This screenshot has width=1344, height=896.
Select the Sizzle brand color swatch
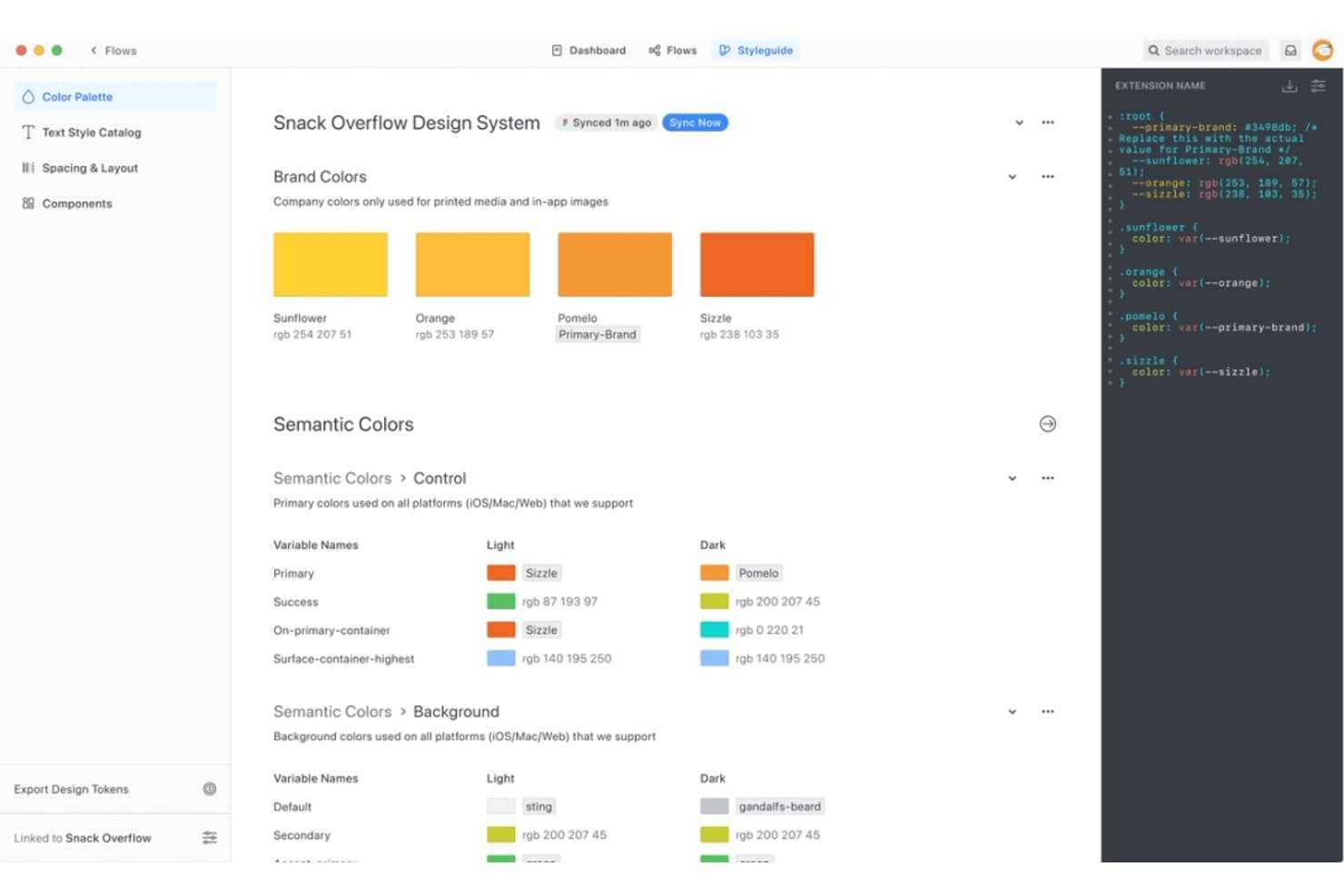pos(756,264)
